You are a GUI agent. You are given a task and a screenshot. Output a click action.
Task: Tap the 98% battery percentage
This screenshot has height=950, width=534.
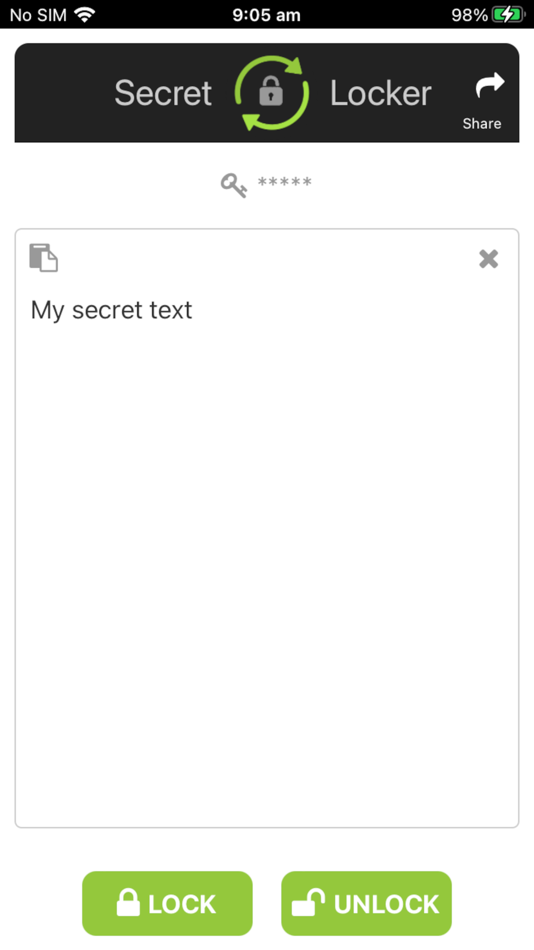(469, 15)
